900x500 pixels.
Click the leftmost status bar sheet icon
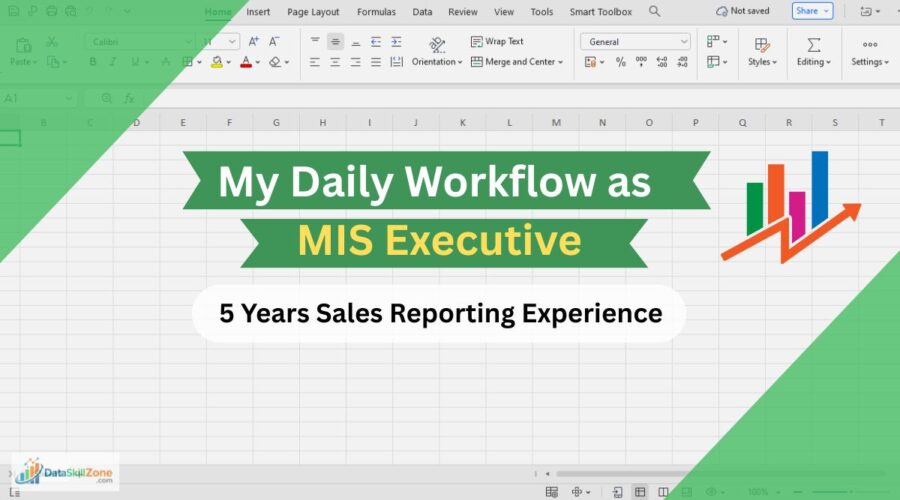[552, 492]
